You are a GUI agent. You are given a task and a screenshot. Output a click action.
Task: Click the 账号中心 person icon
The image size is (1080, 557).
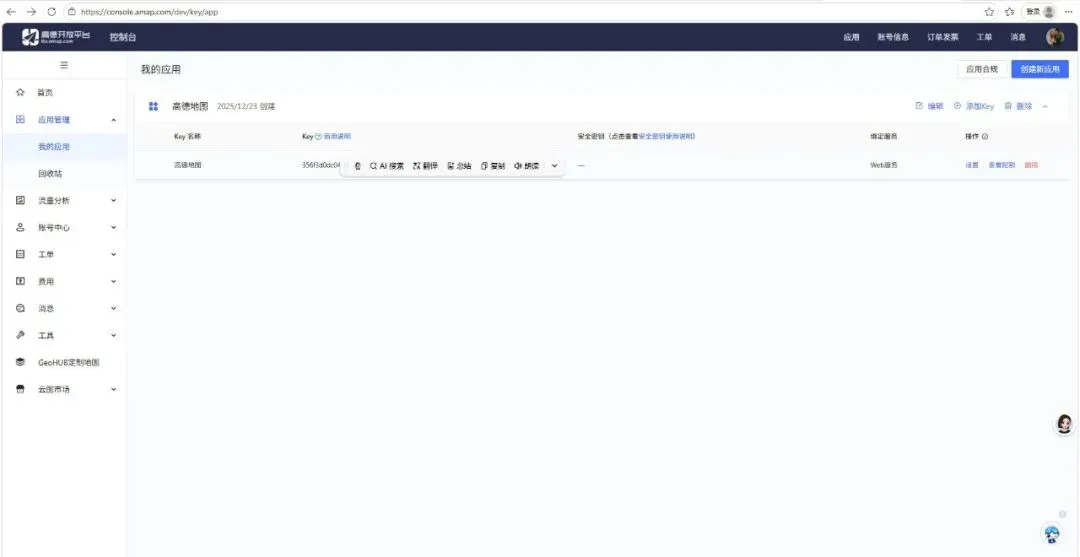(20, 227)
